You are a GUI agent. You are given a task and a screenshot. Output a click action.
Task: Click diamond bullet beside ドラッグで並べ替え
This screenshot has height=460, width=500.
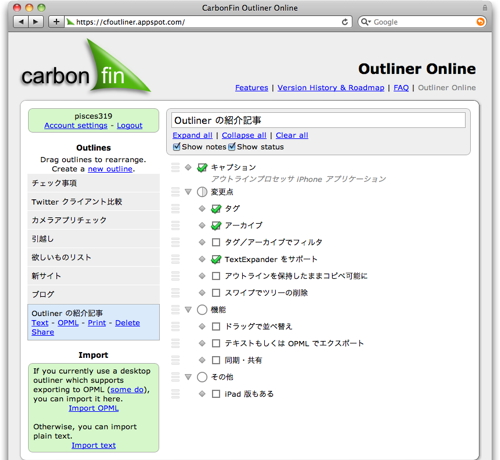coord(202,326)
